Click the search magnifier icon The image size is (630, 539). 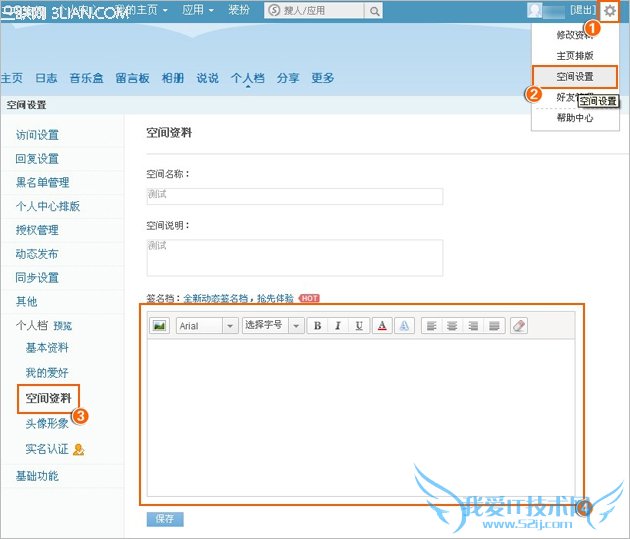374,11
